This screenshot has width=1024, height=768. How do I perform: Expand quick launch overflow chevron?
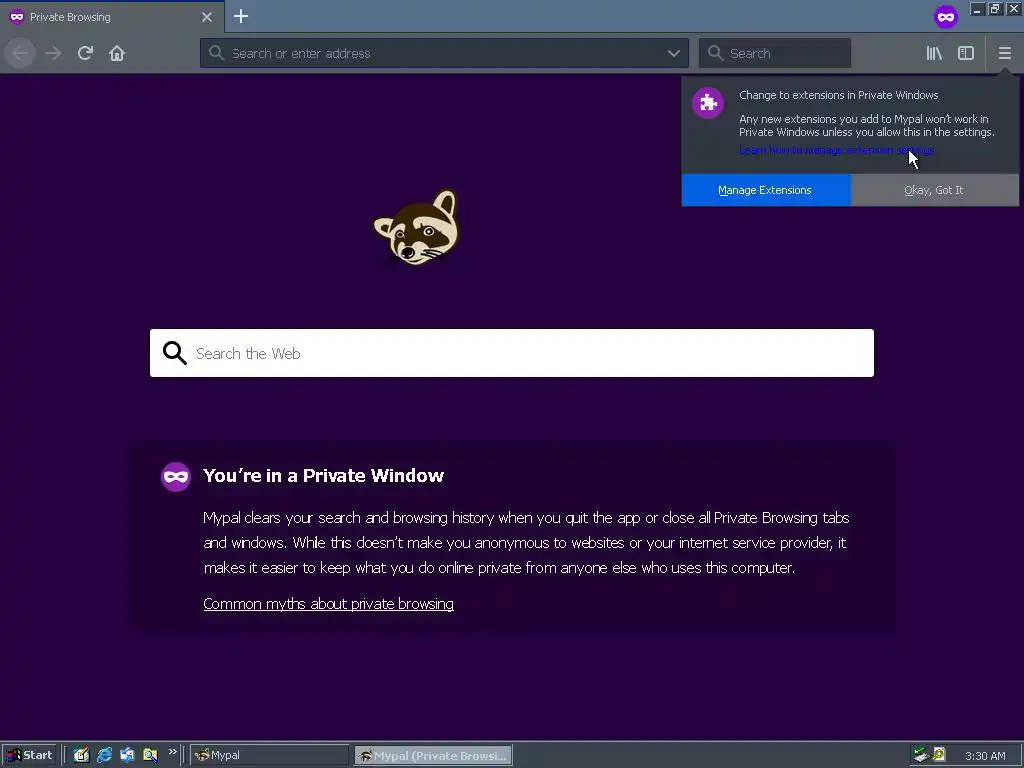pos(172,752)
